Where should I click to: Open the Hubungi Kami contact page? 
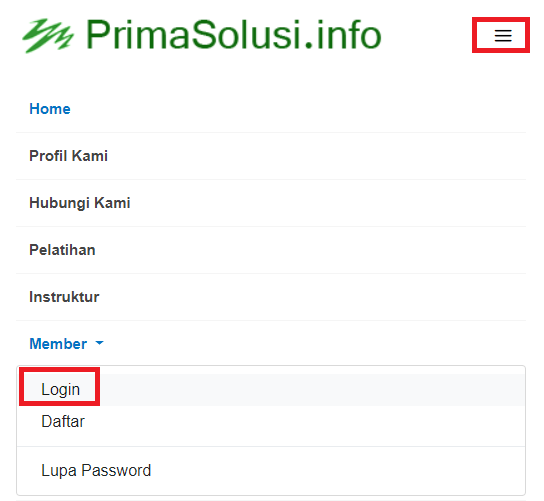[x=79, y=203]
